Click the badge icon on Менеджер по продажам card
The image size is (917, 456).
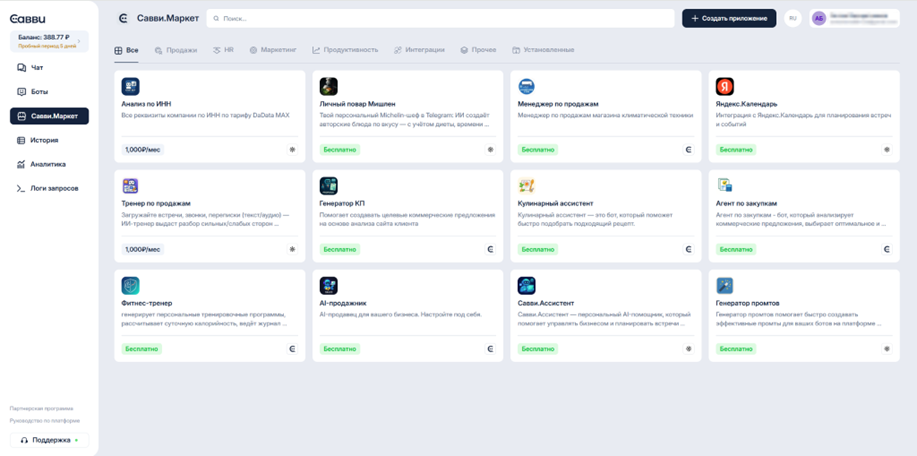click(688, 150)
